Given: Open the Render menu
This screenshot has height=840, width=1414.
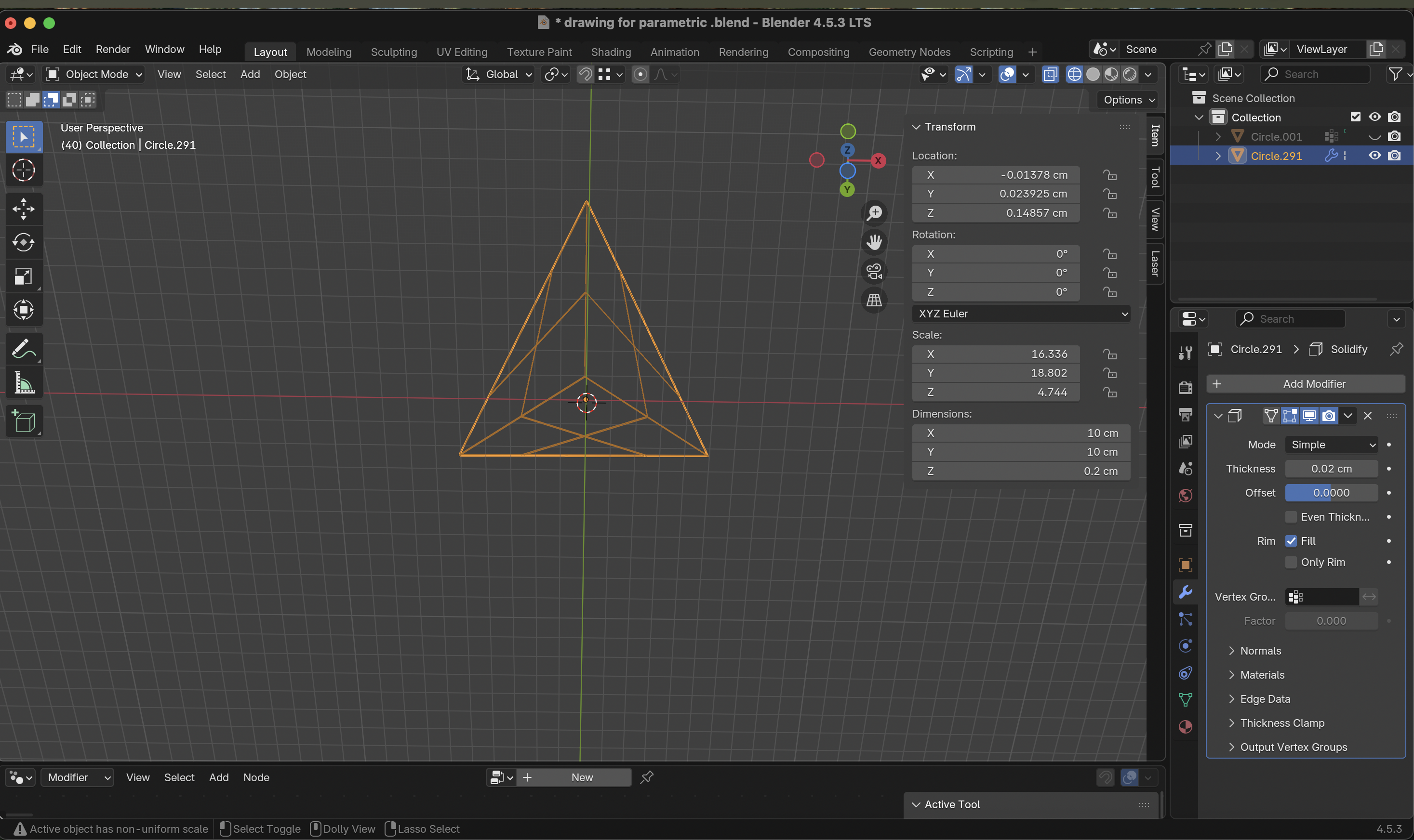Looking at the screenshot, I should [x=113, y=49].
